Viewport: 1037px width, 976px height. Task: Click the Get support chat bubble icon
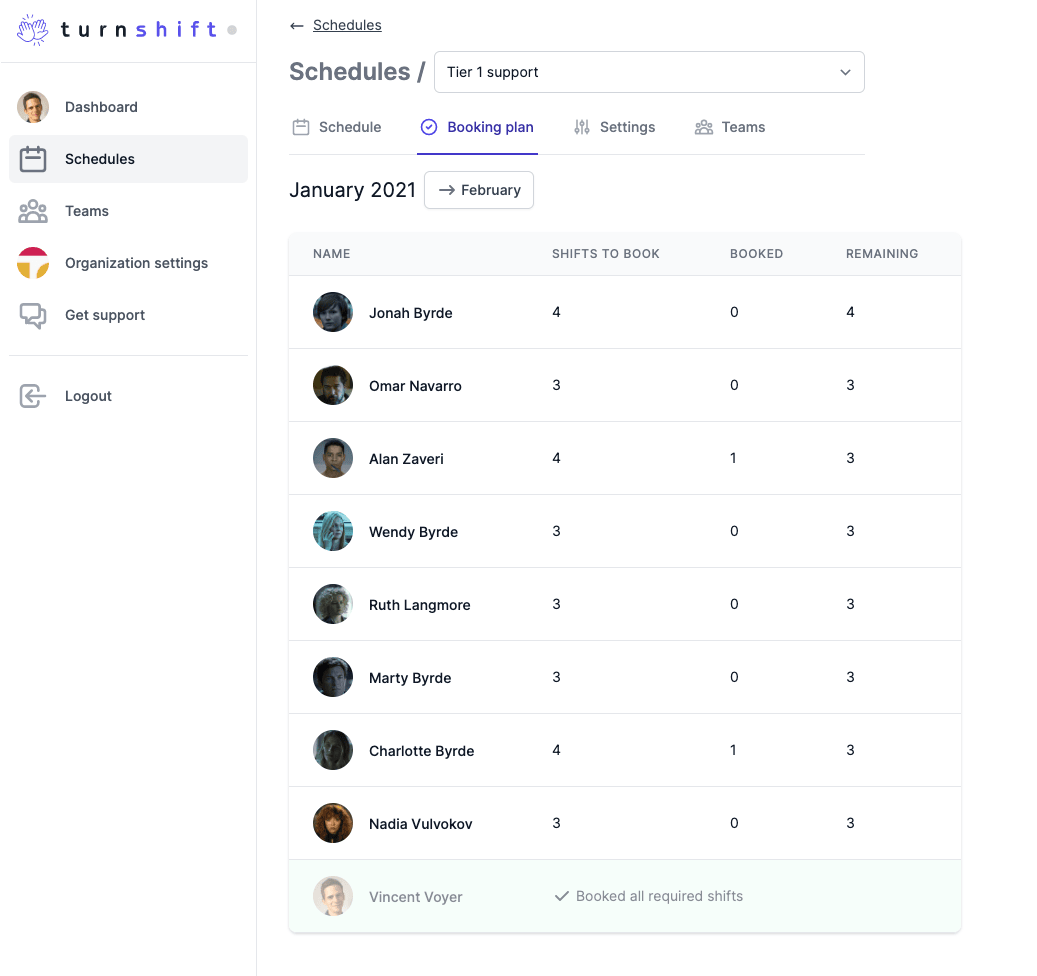[33, 315]
